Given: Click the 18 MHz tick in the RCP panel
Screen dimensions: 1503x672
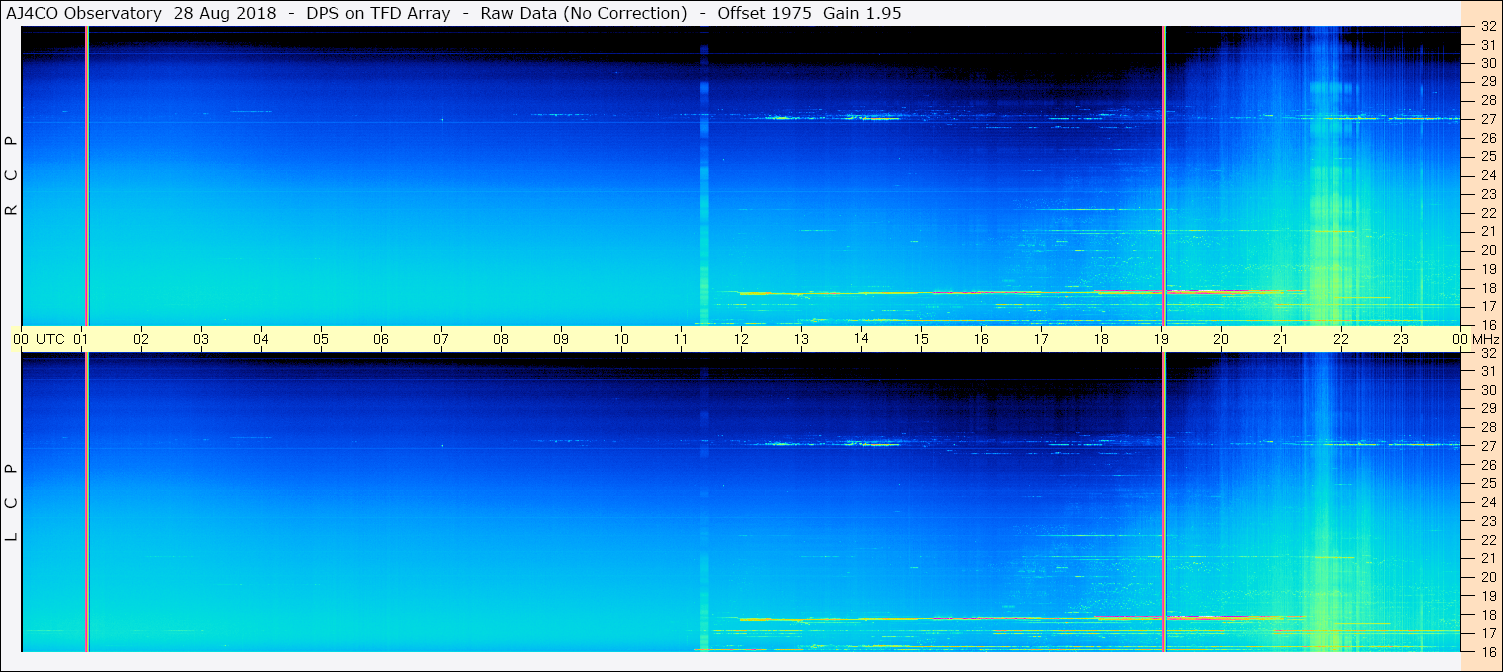Looking at the screenshot, I should tap(1488, 288).
